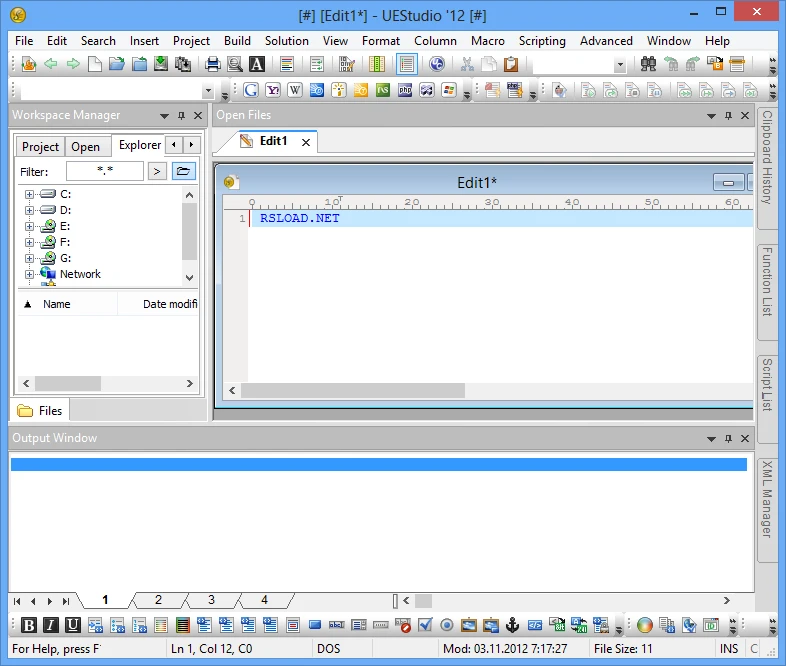Click the New file blank page icon
Viewport: 786px width, 666px height.
pos(95,64)
